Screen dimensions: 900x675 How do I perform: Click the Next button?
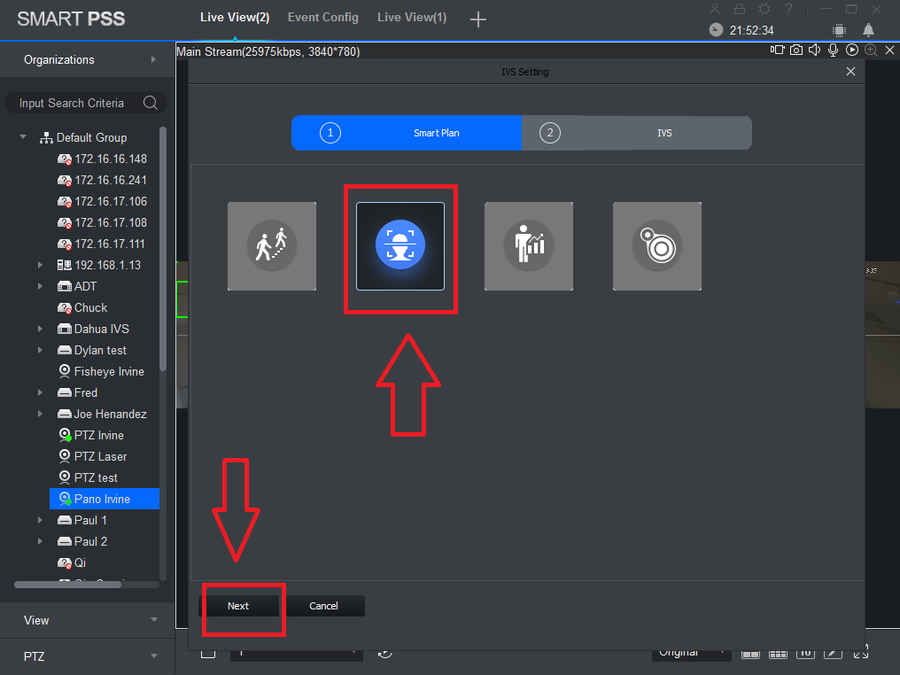coord(238,606)
